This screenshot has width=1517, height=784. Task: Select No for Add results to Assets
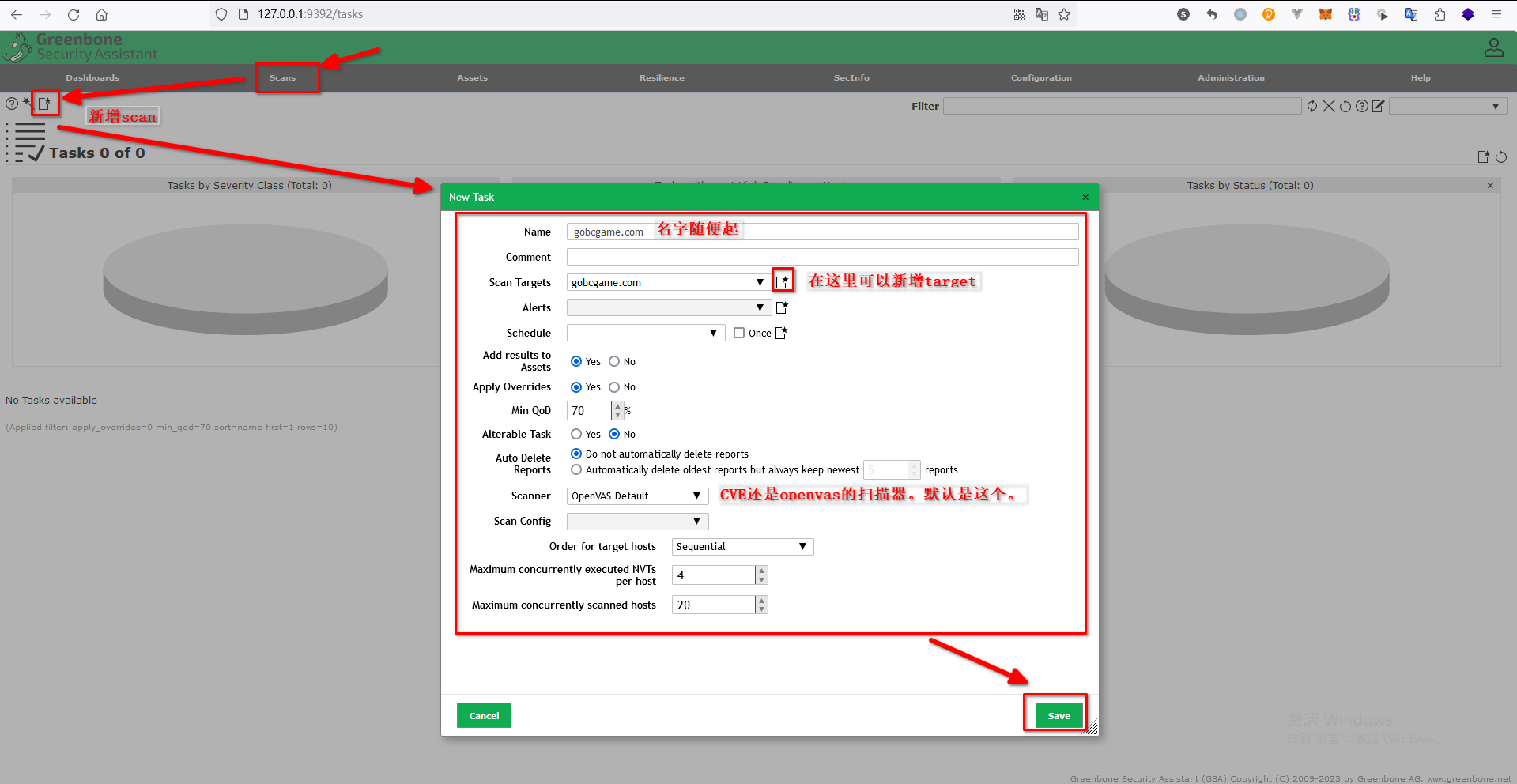[x=614, y=361]
